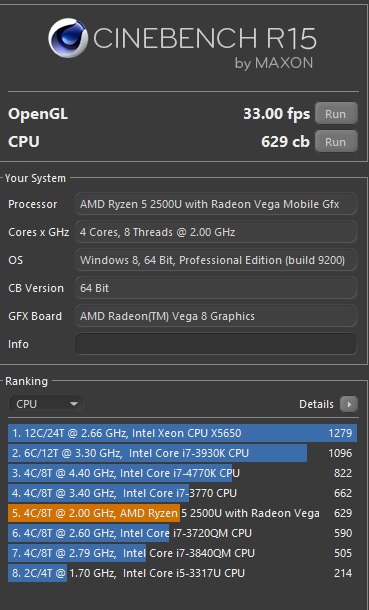
Task: Select the Core i7-3720QM ranking entry
Action: pyautogui.click(x=182, y=533)
